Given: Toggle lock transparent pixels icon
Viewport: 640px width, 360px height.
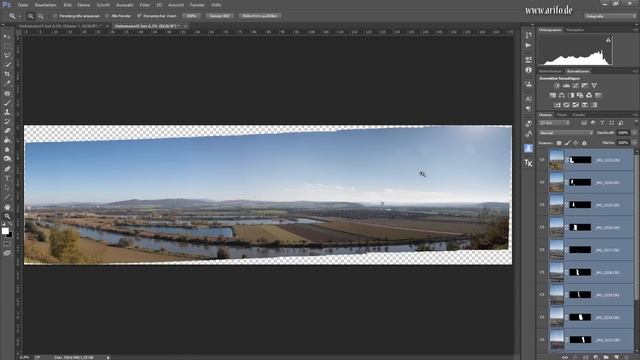Looking at the screenshot, I should (x=559, y=143).
